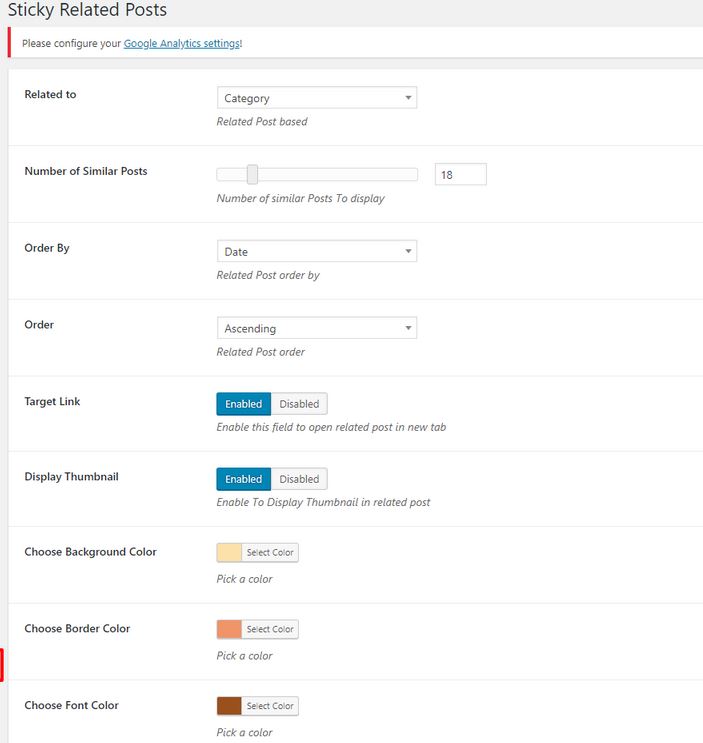Expand the Order By Date dropdown

point(316,251)
